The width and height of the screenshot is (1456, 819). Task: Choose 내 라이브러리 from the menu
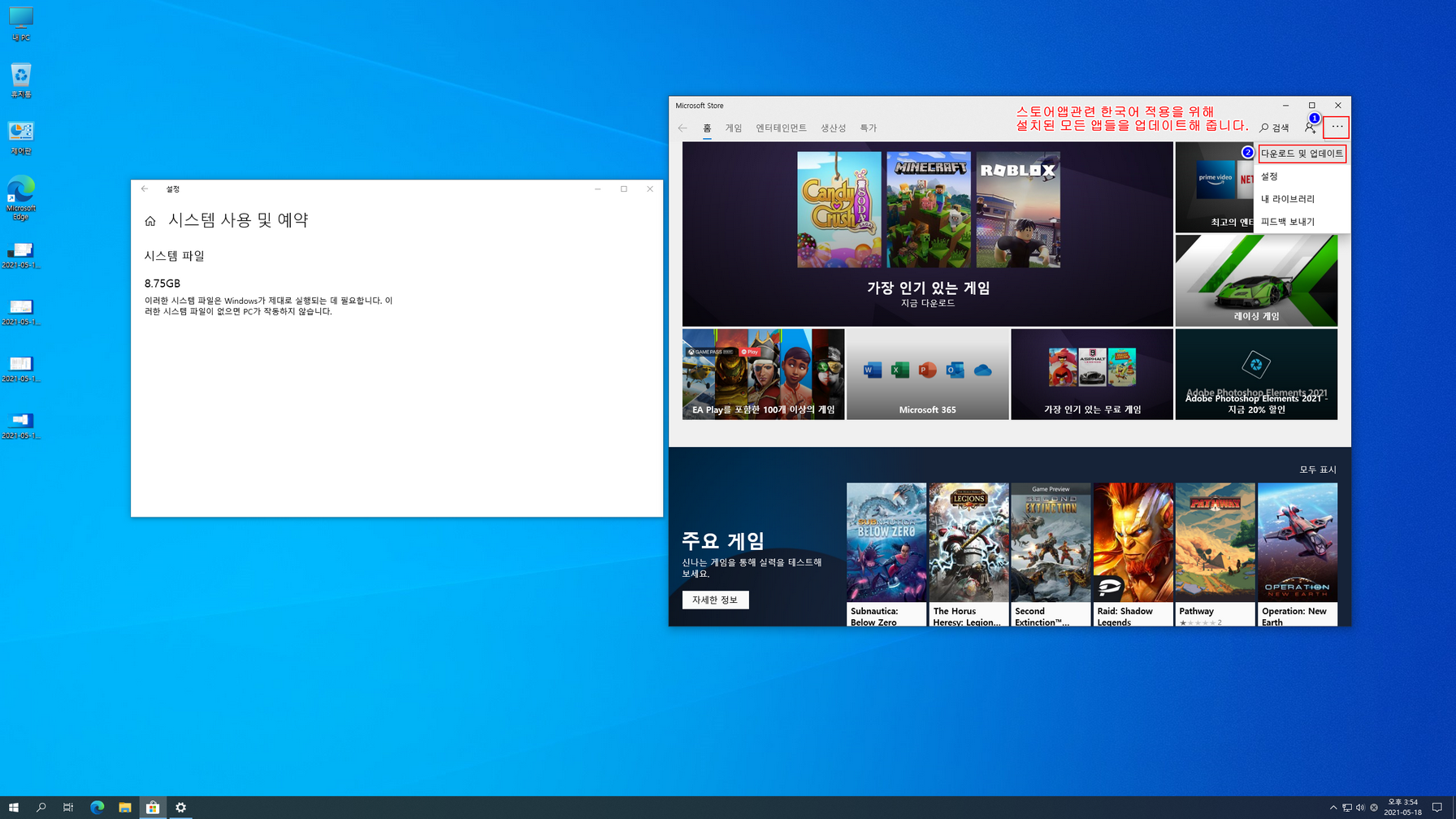pyautogui.click(x=1302, y=199)
